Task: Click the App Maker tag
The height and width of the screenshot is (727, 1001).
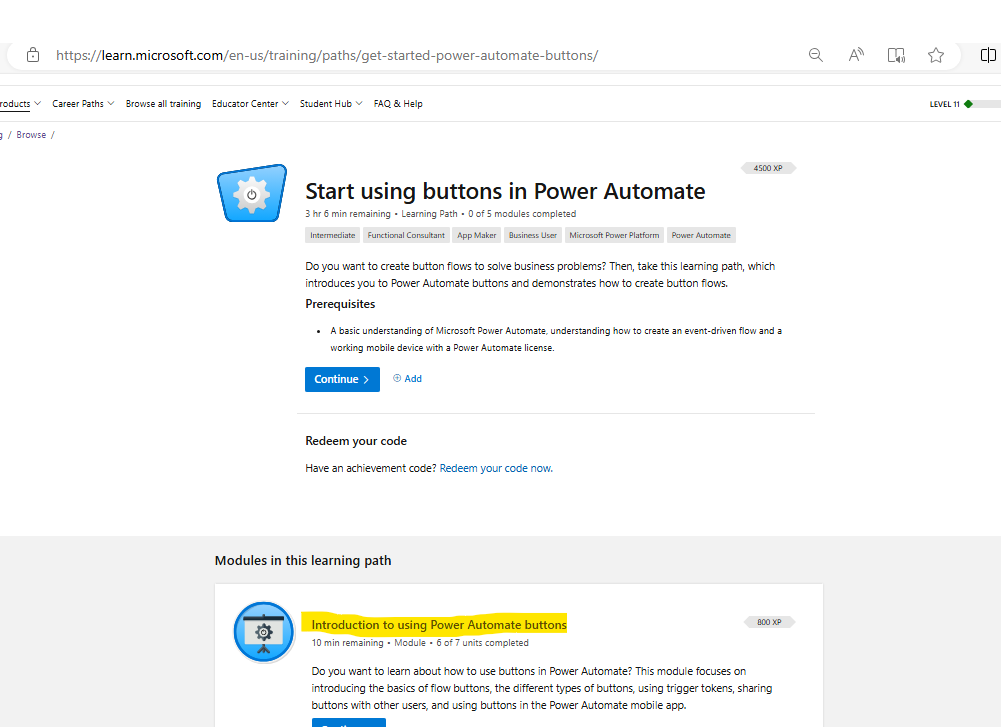Action: click(x=476, y=235)
